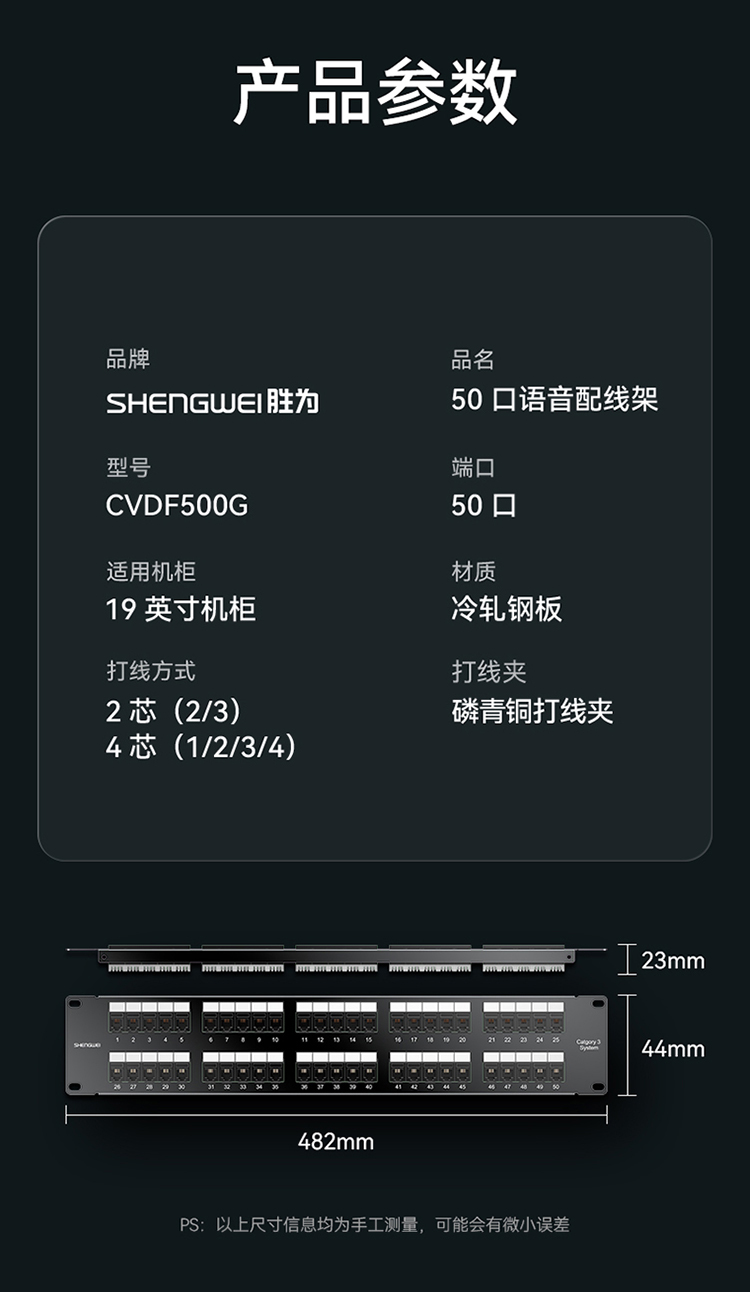Click the 50 口语音配线架 product name

554,400
